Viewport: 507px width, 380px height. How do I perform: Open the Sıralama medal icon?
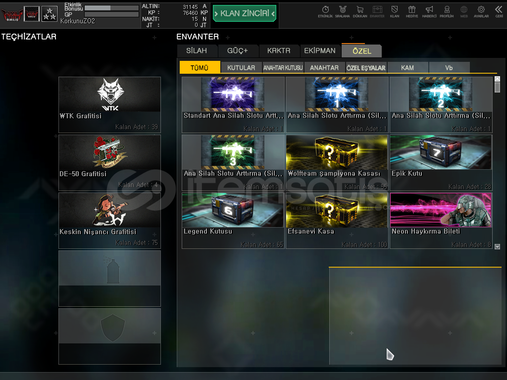tap(342, 11)
